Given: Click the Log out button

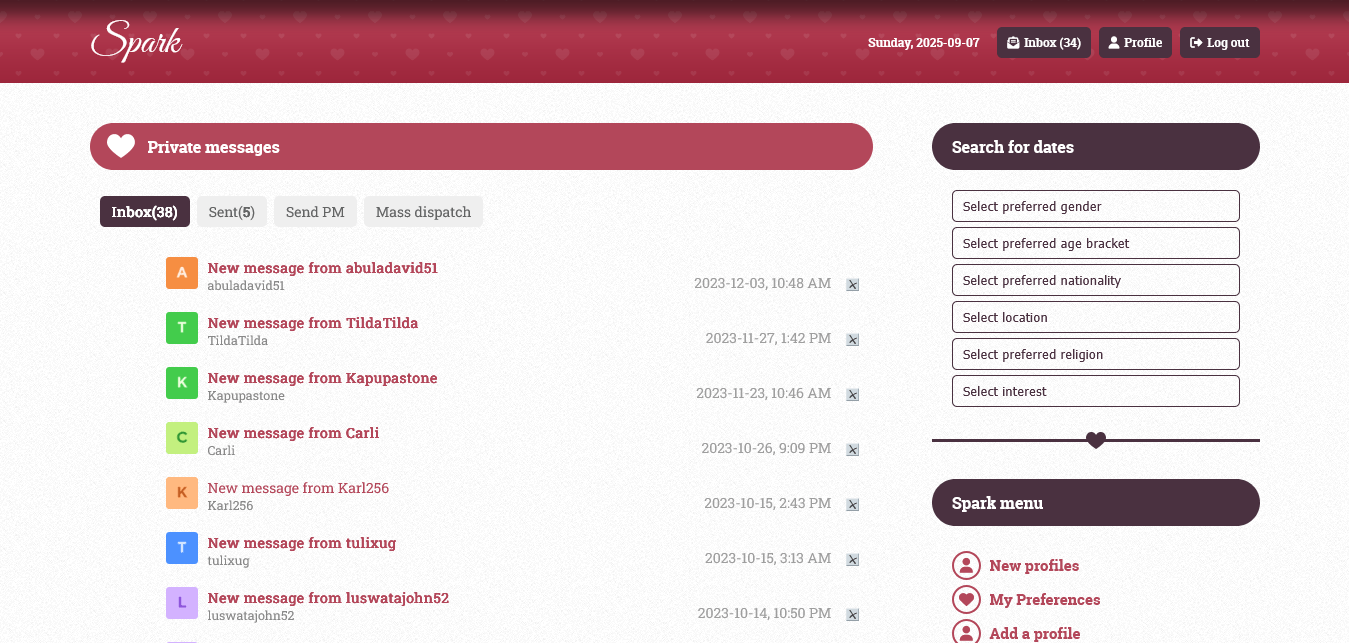Looking at the screenshot, I should 1219,43.
